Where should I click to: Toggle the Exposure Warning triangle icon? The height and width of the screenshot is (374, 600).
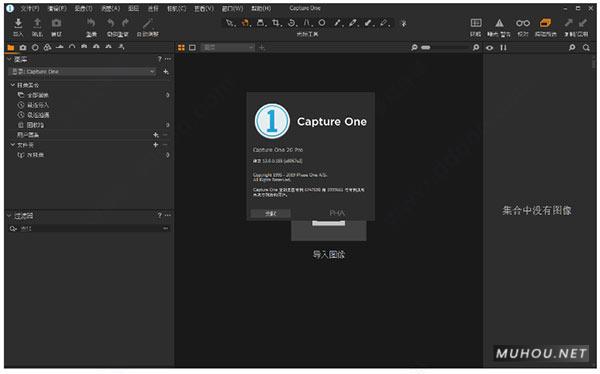(499, 23)
